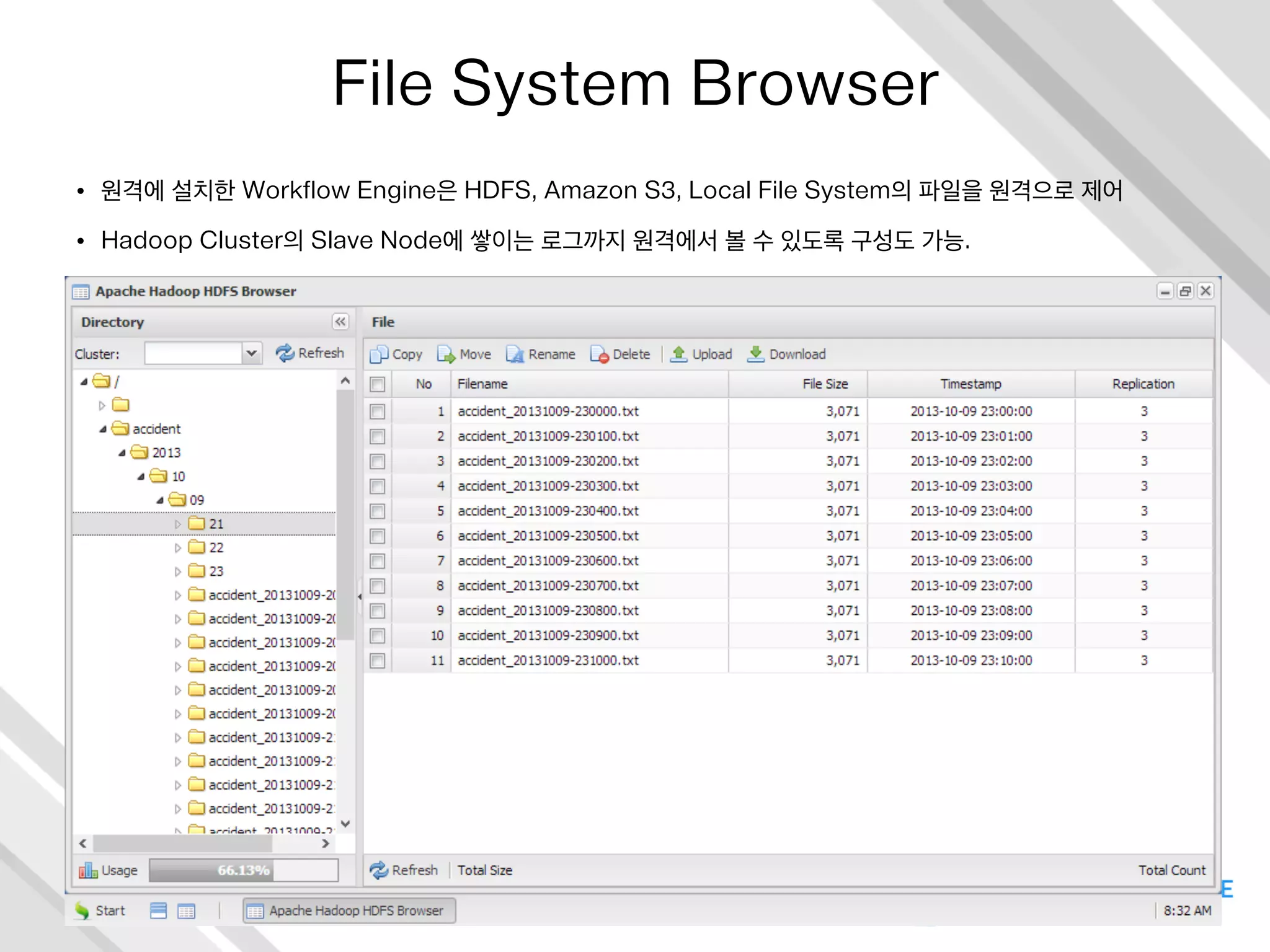Click the HDFS Browser window title icon
This screenshot has height=952, width=1270.
(x=81, y=291)
